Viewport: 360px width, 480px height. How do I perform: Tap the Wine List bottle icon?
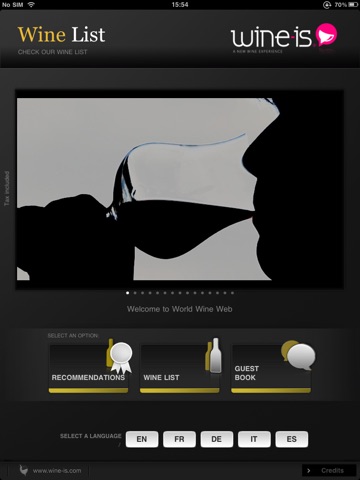click(x=214, y=355)
